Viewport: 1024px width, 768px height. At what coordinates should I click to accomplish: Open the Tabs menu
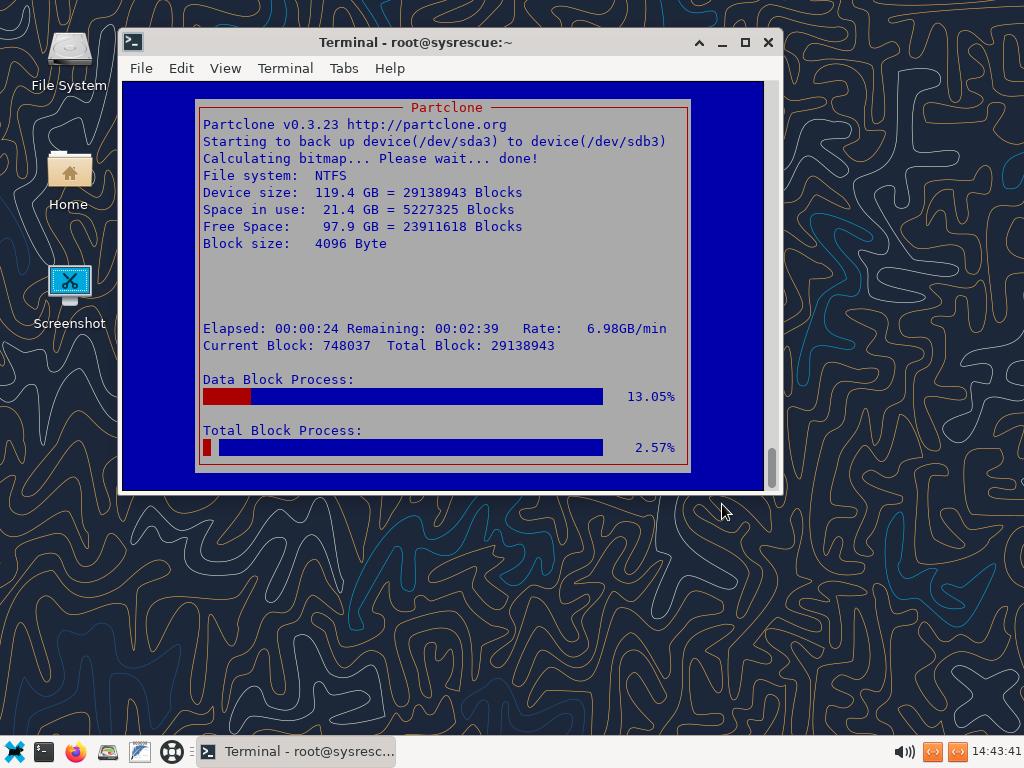click(344, 68)
